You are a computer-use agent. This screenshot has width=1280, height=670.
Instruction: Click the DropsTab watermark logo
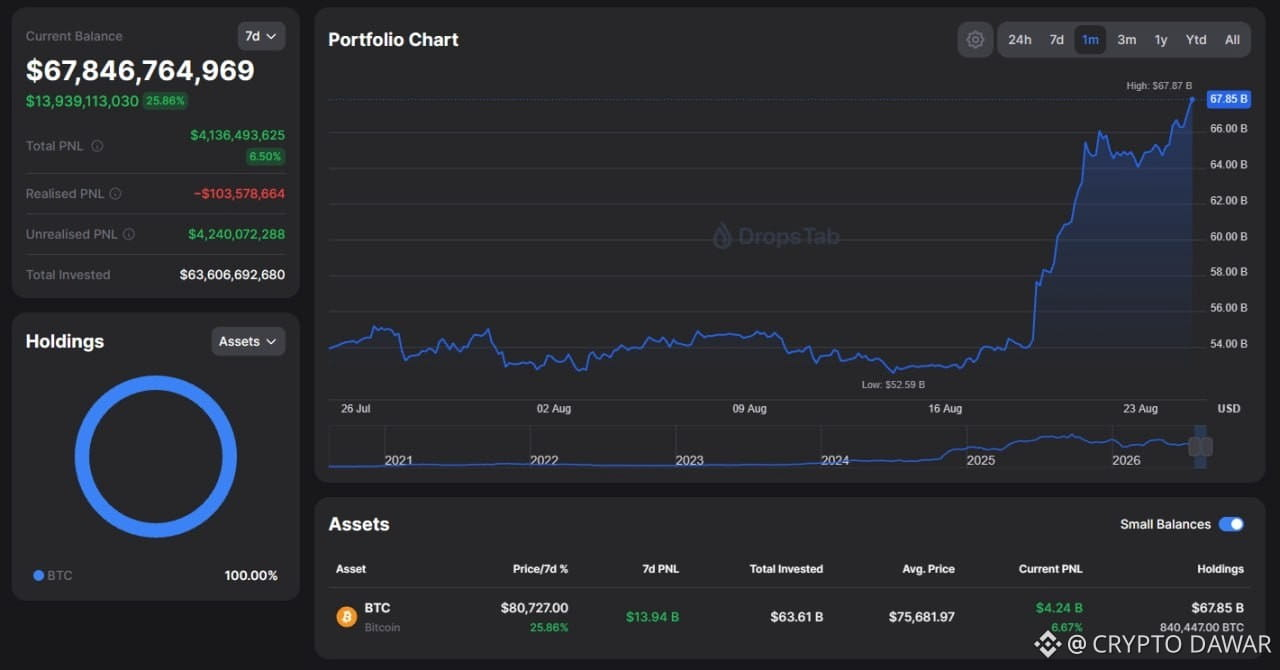[776, 236]
